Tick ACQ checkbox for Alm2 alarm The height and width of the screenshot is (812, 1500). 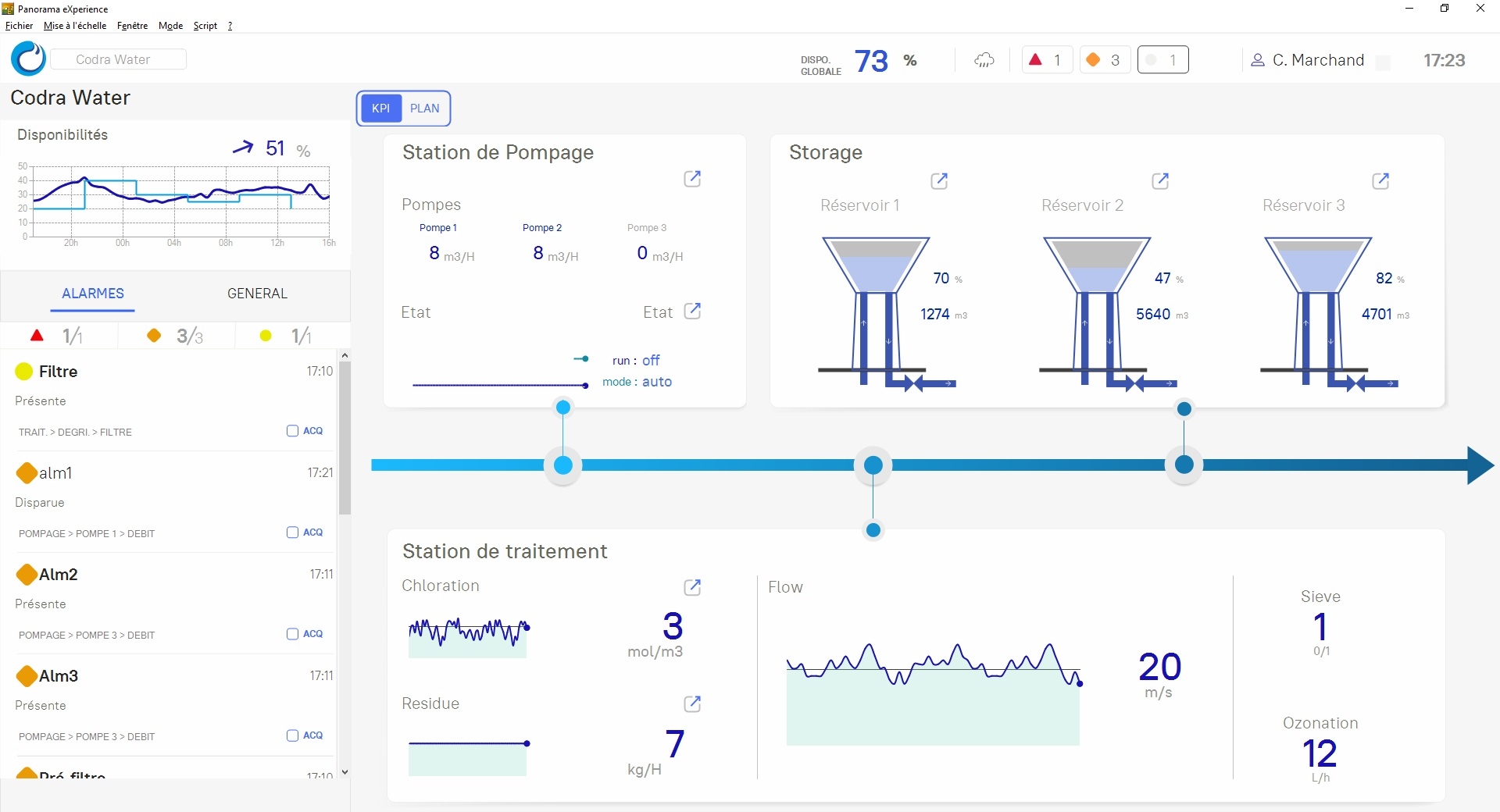pyautogui.click(x=293, y=634)
